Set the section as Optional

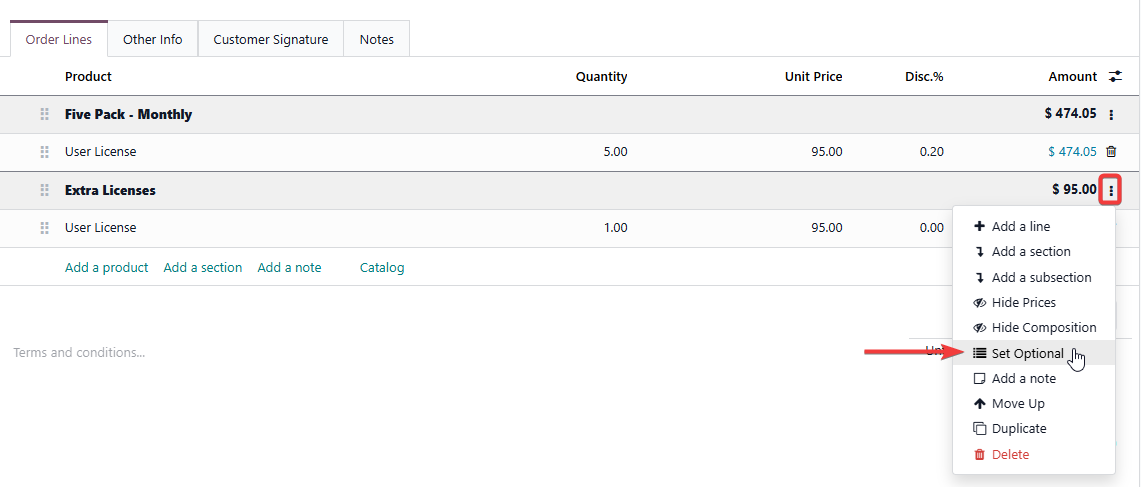(x=1027, y=353)
